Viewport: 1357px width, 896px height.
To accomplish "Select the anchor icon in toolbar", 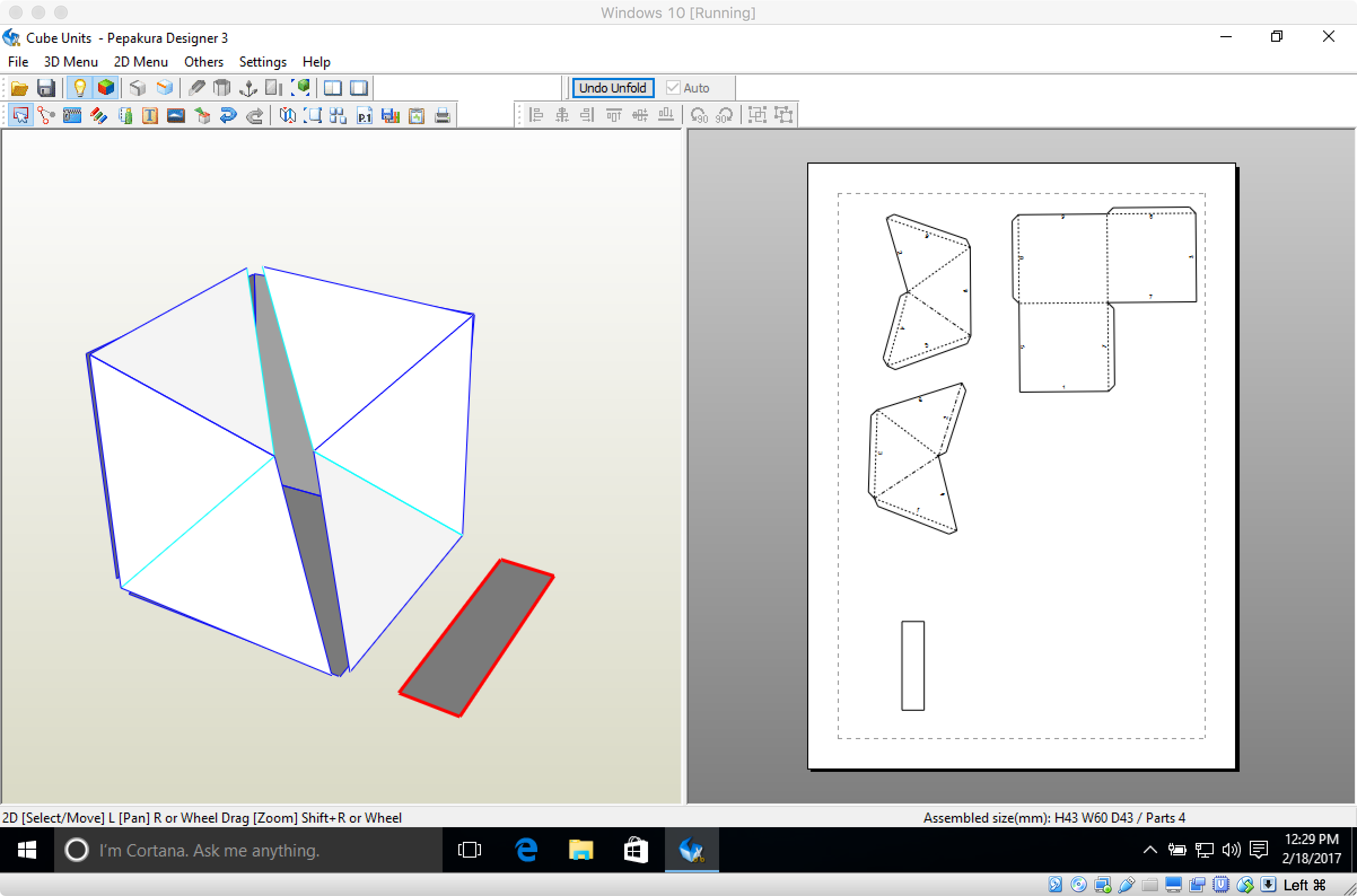I will (248, 88).
